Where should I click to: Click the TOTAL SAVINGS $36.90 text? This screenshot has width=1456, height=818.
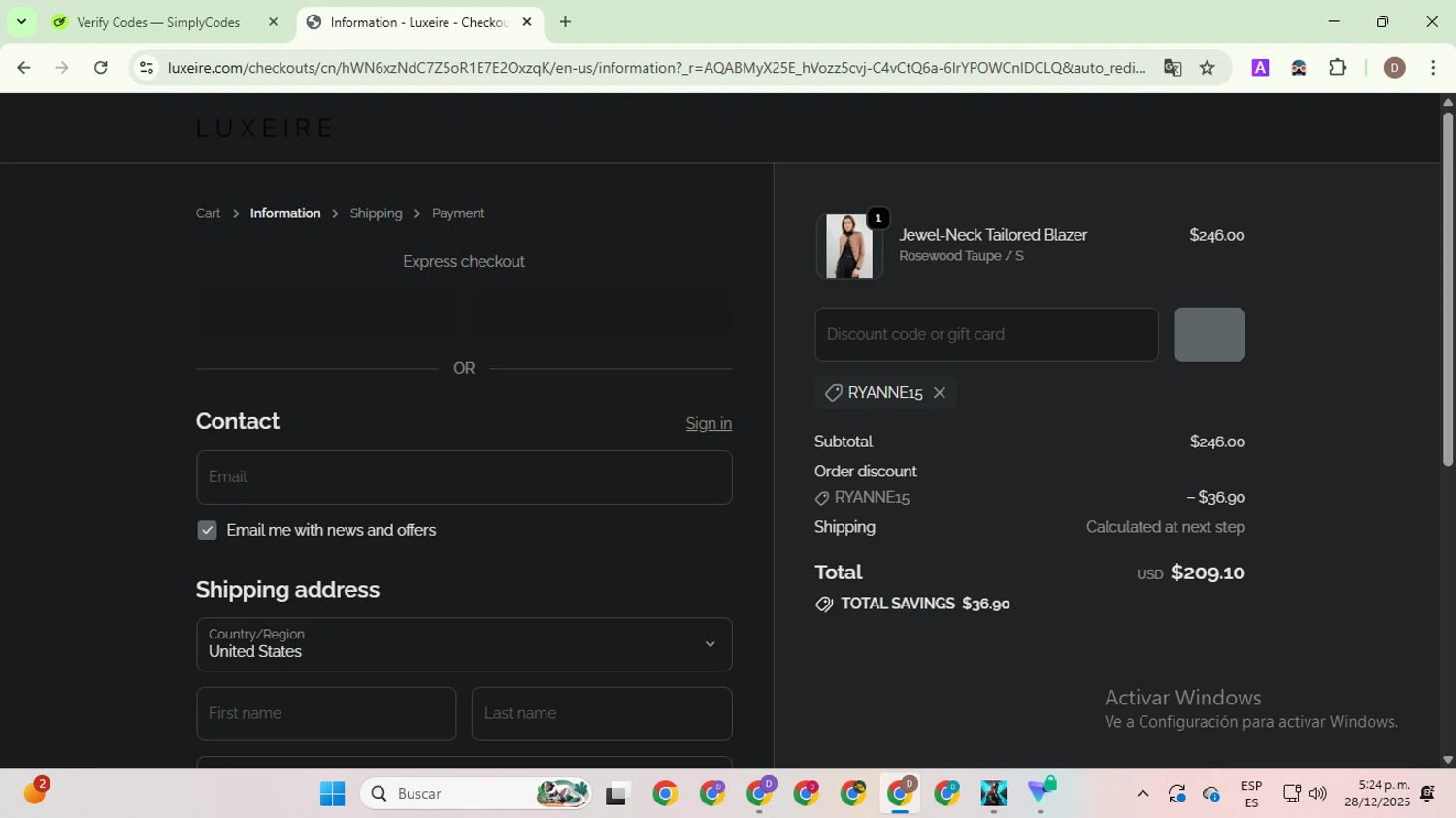point(925,604)
